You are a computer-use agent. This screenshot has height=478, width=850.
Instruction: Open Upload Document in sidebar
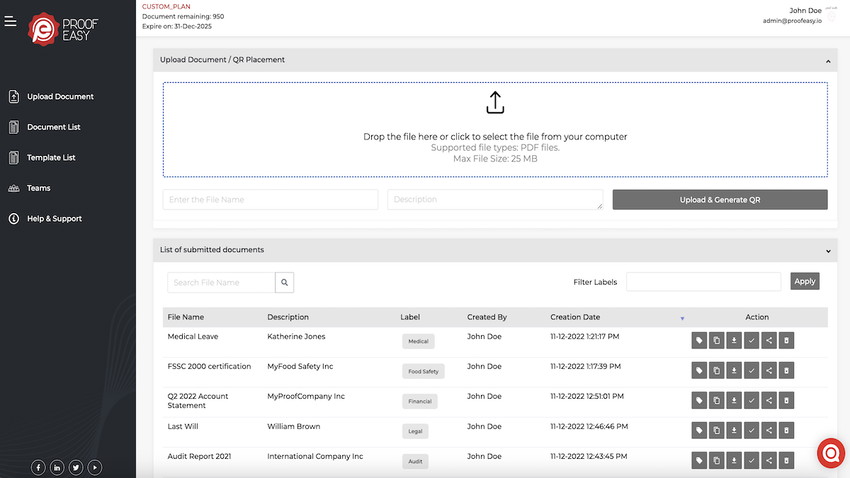coord(51,96)
